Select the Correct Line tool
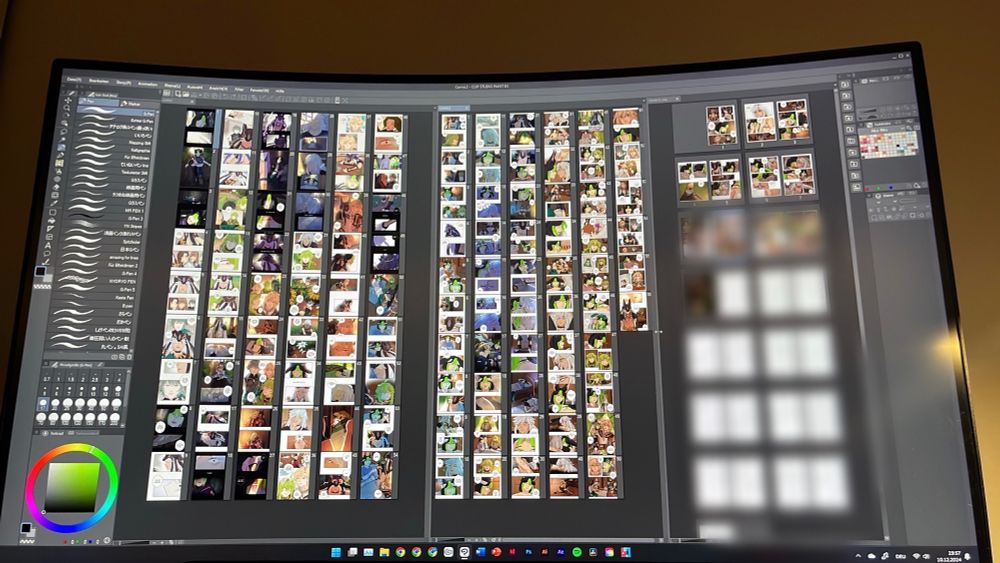 click(46, 261)
